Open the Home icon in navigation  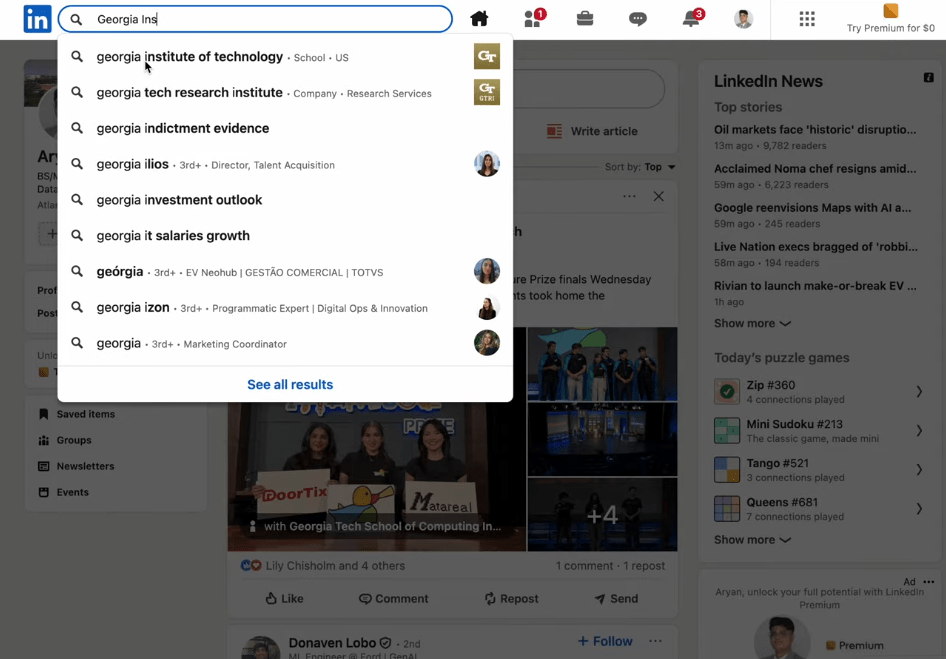[x=479, y=19]
